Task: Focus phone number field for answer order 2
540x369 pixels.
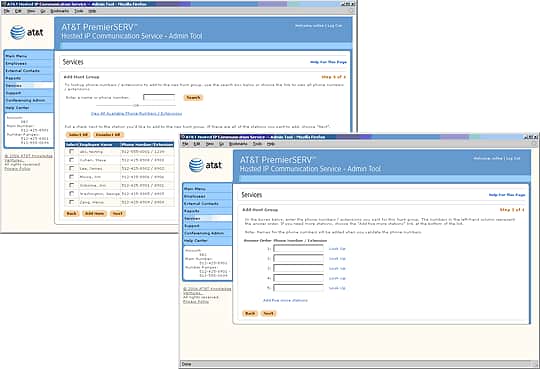Action: [299, 258]
